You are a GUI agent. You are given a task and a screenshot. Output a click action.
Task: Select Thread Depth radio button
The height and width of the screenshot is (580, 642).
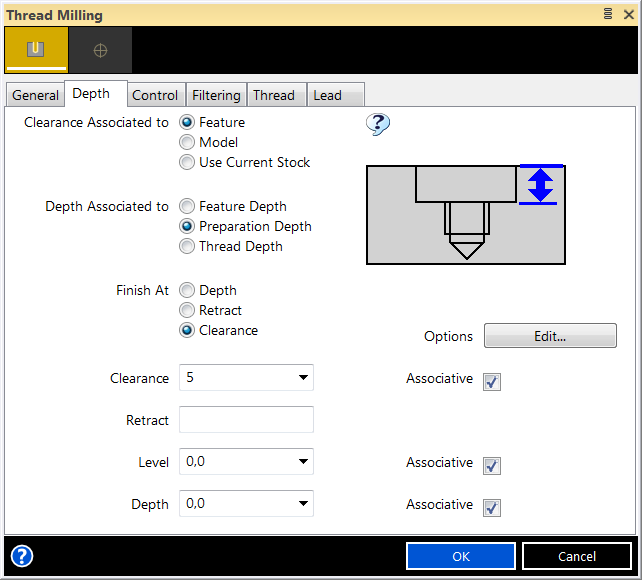tap(187, 246)
